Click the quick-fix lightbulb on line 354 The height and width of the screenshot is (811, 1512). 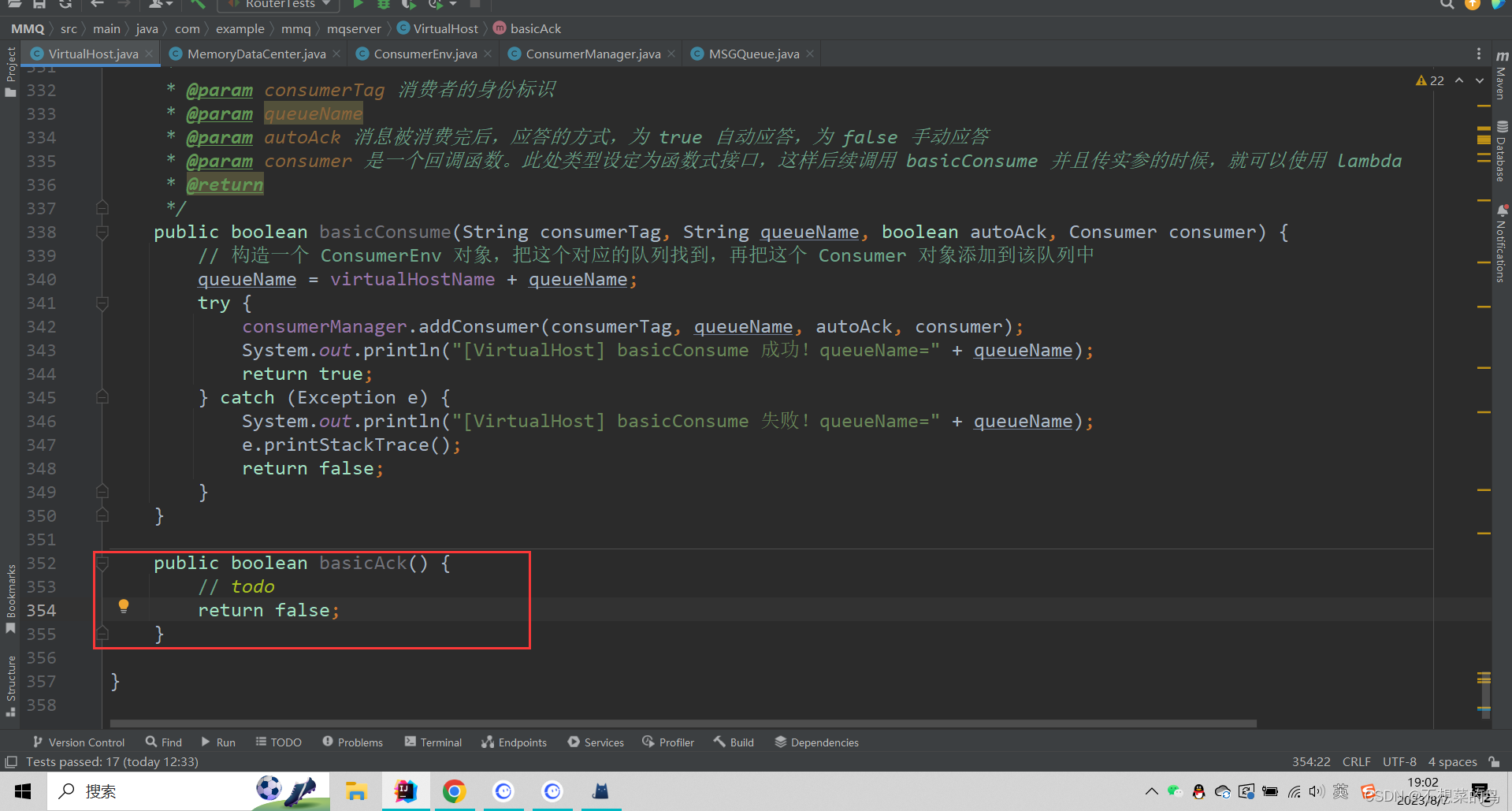coord(124,606)
